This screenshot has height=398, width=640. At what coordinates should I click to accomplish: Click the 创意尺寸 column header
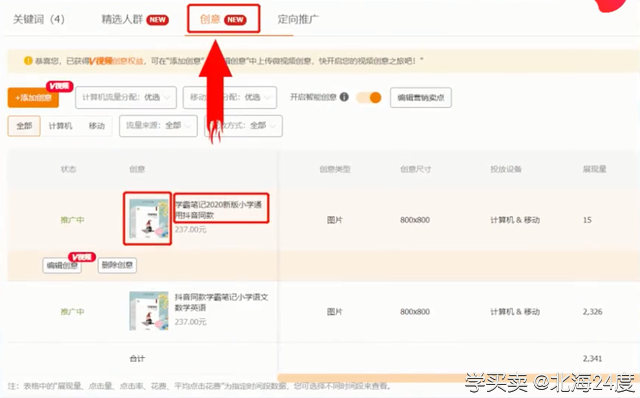pos(415,169)
